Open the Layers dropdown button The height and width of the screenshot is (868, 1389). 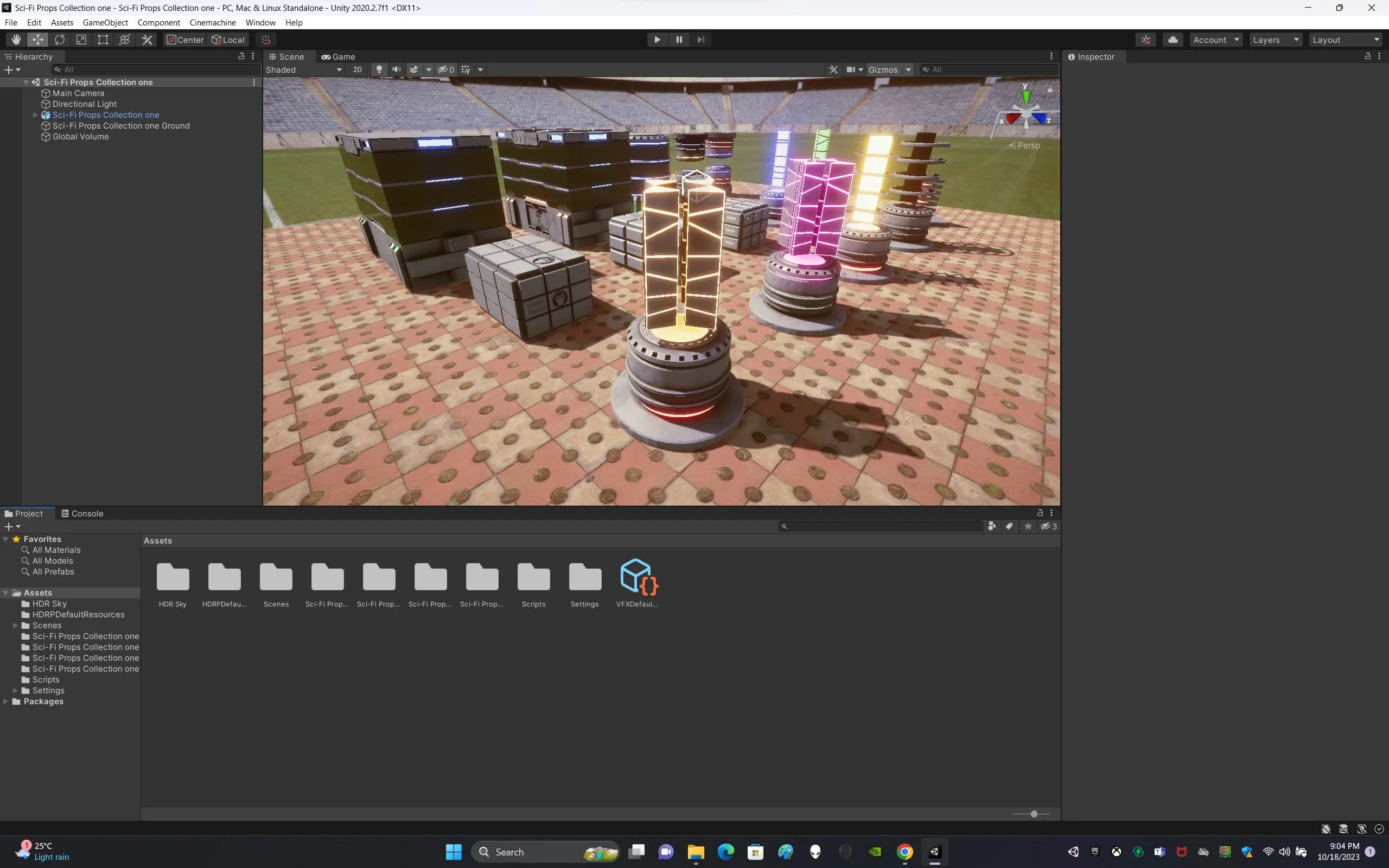[1275, 40]
